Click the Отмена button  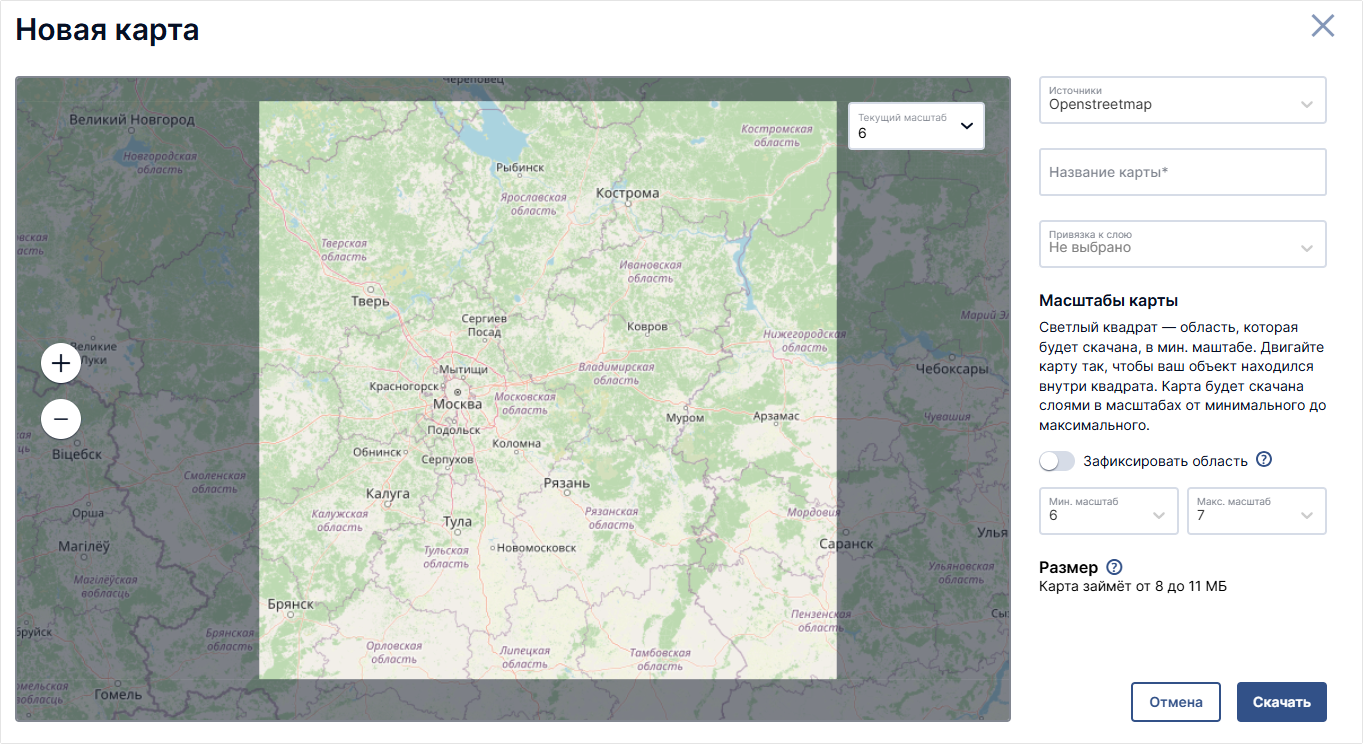click(1176, 702)
